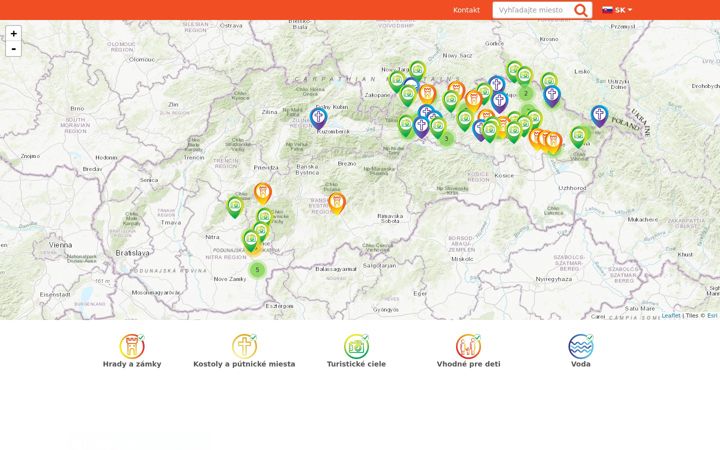Toggle the 'Turistické ciele' category filter
720x450 pixels.
(356, 351)
